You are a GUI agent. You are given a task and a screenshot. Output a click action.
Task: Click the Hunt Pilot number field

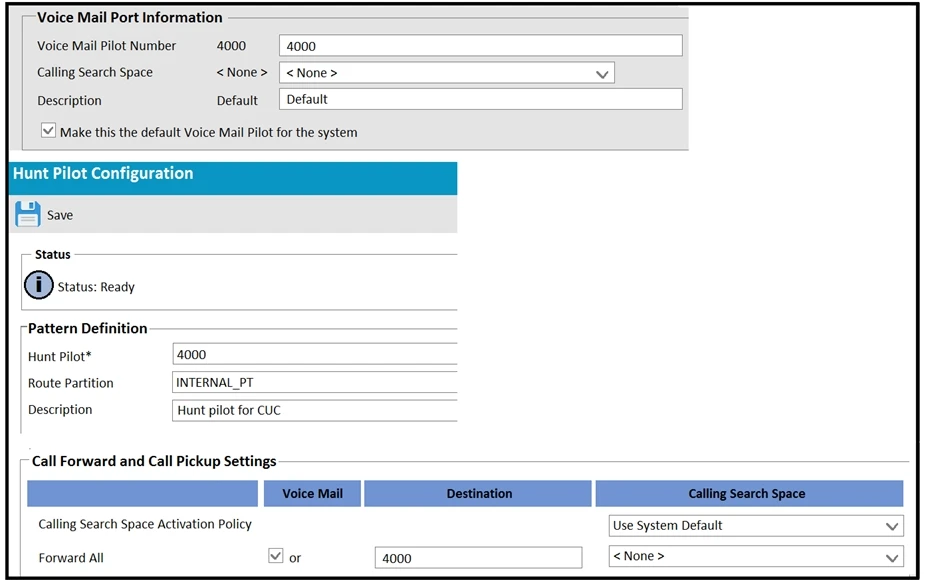(x=314, y=354)
